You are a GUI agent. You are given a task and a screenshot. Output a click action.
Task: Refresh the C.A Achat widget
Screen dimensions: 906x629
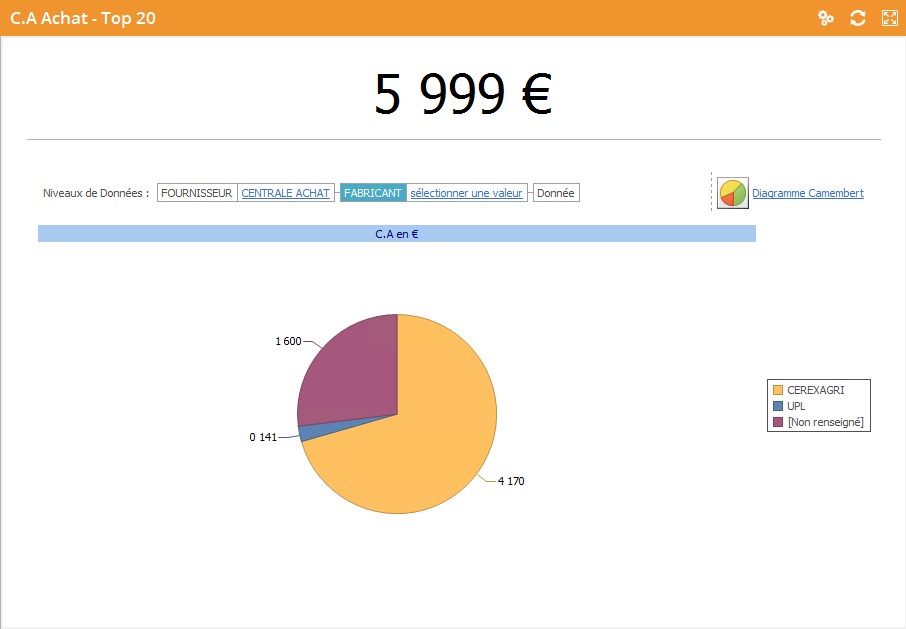tap(857, 18)
